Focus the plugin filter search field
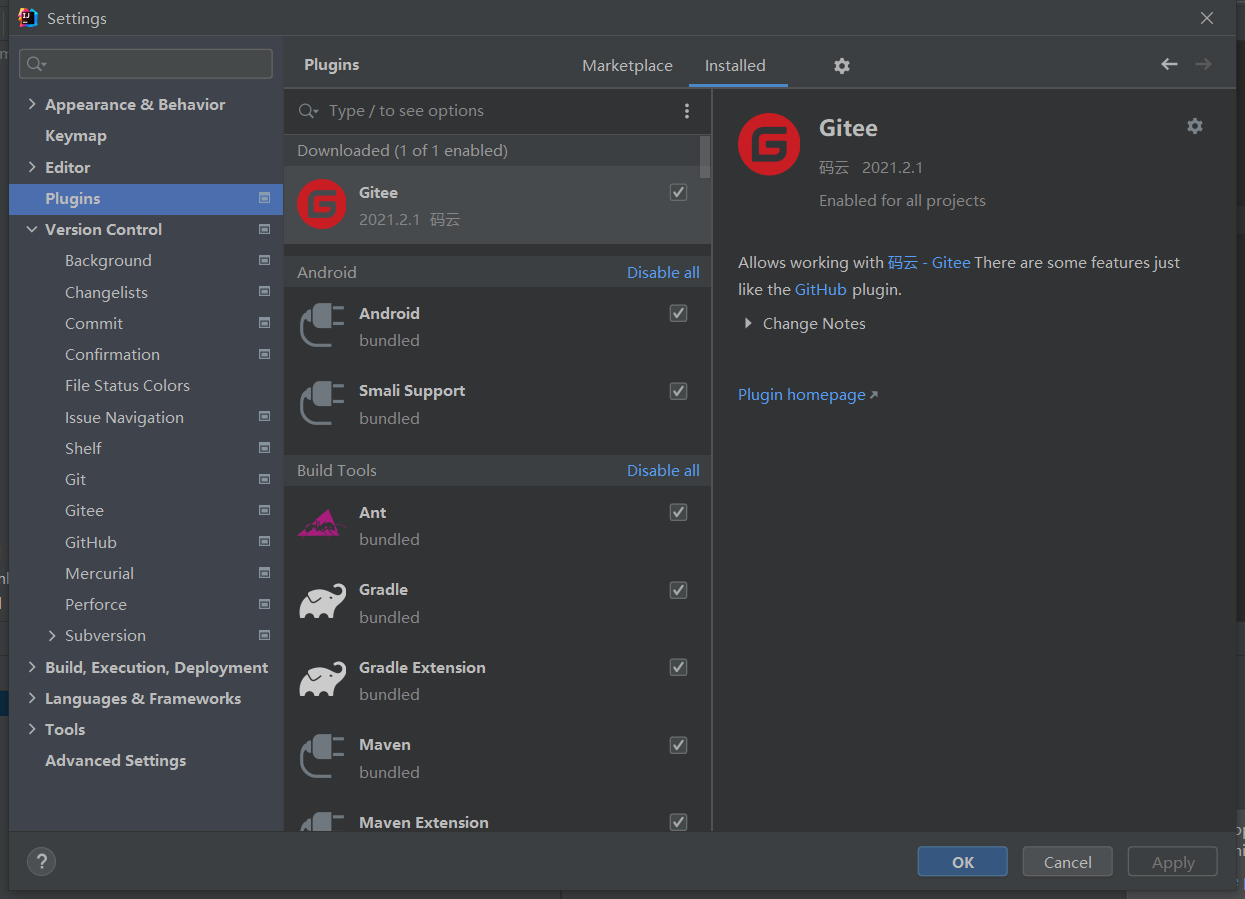Screen dimensions: 1245x899 pos(498,111)
